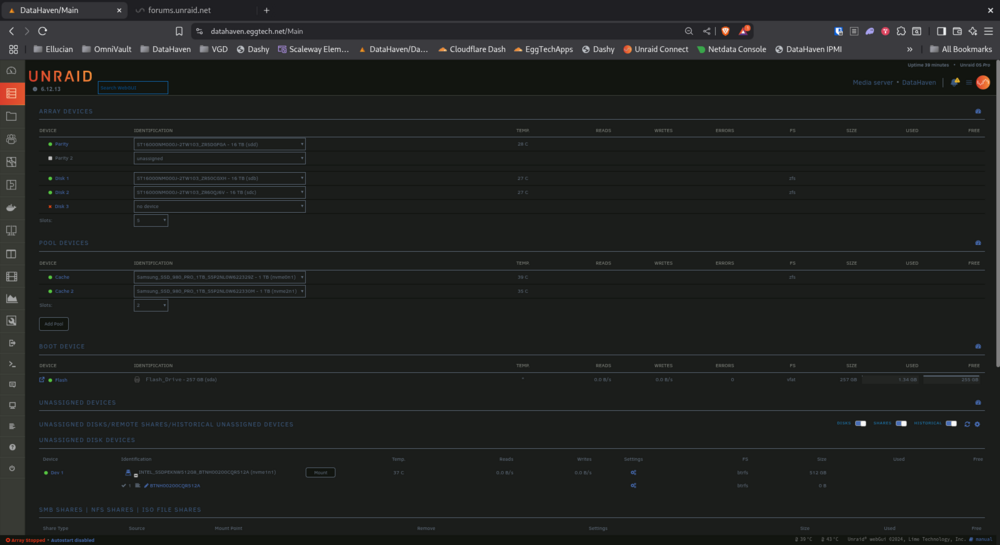Click Dev 1 settings gears icon
Screen dimensions: 1000x545
click(633, 473)
